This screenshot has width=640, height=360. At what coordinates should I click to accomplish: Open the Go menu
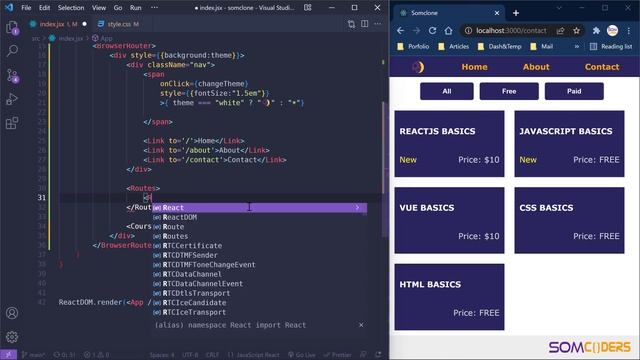point(118,8)
